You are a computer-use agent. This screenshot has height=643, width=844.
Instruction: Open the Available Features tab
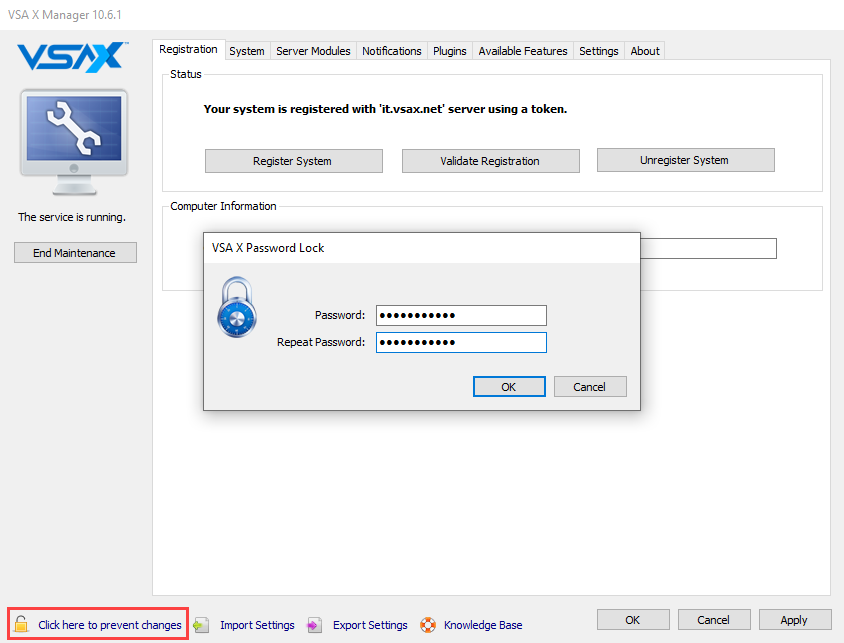click(523, 51)
